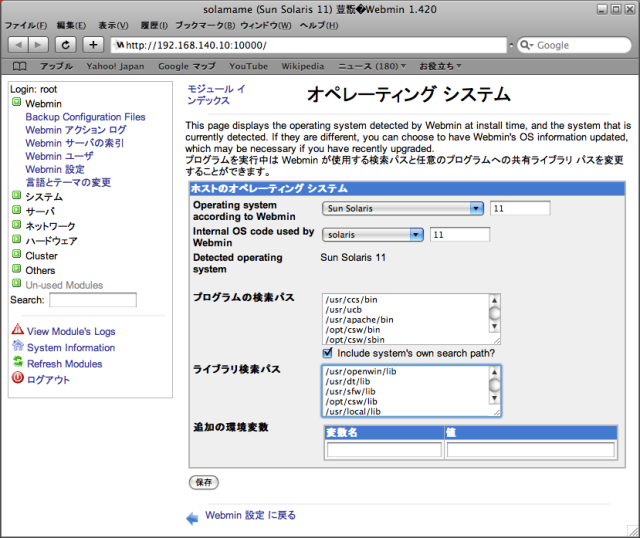
Task: Open the 編集(E) menu
Action: pos(71,25)
